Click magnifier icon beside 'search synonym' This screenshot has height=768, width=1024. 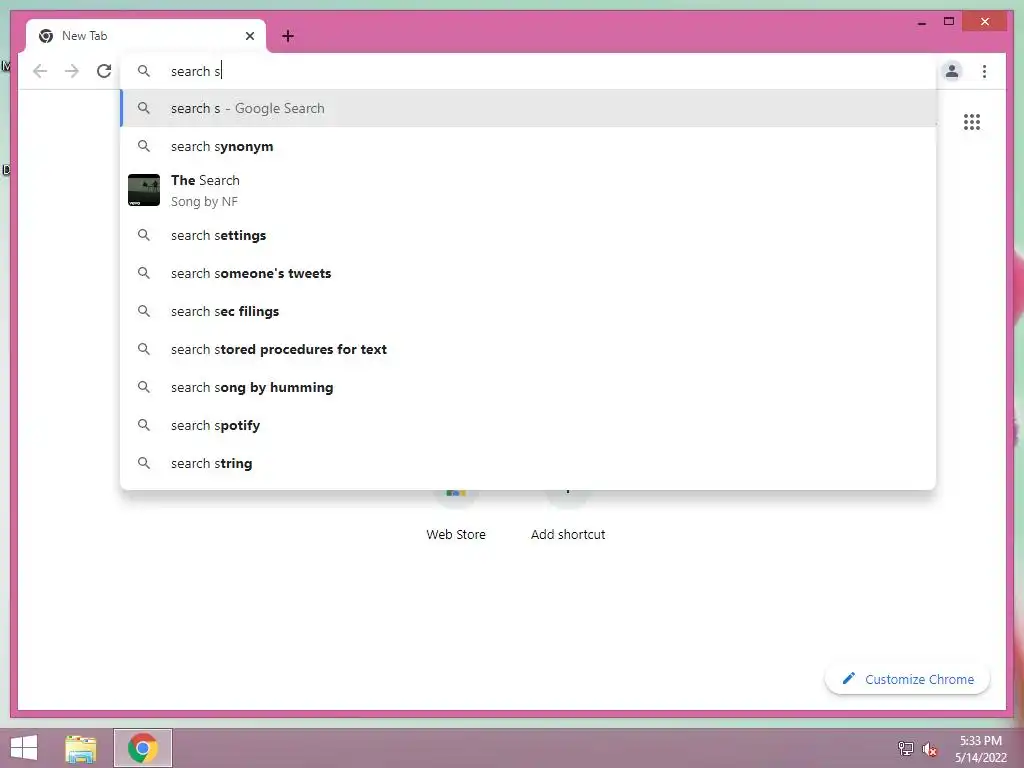[x=144, y=146]
